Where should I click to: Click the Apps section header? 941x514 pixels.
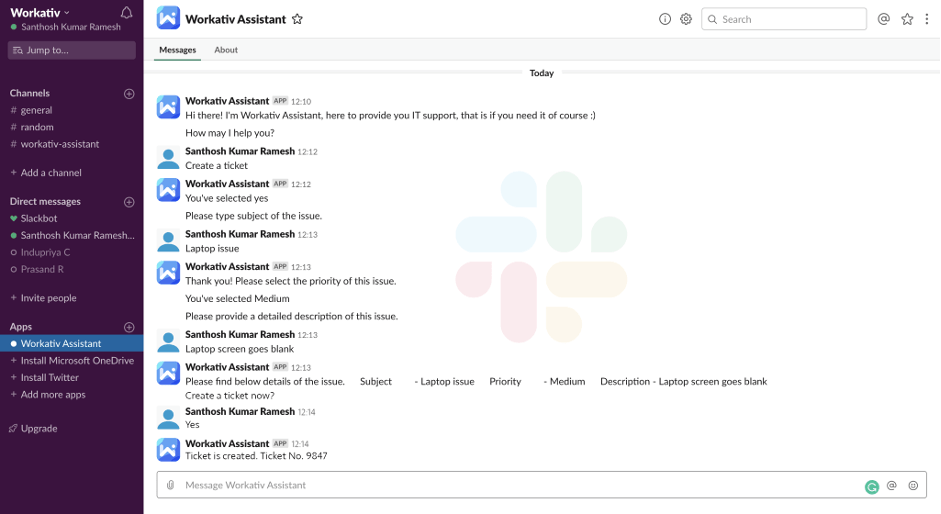[20, 327]
